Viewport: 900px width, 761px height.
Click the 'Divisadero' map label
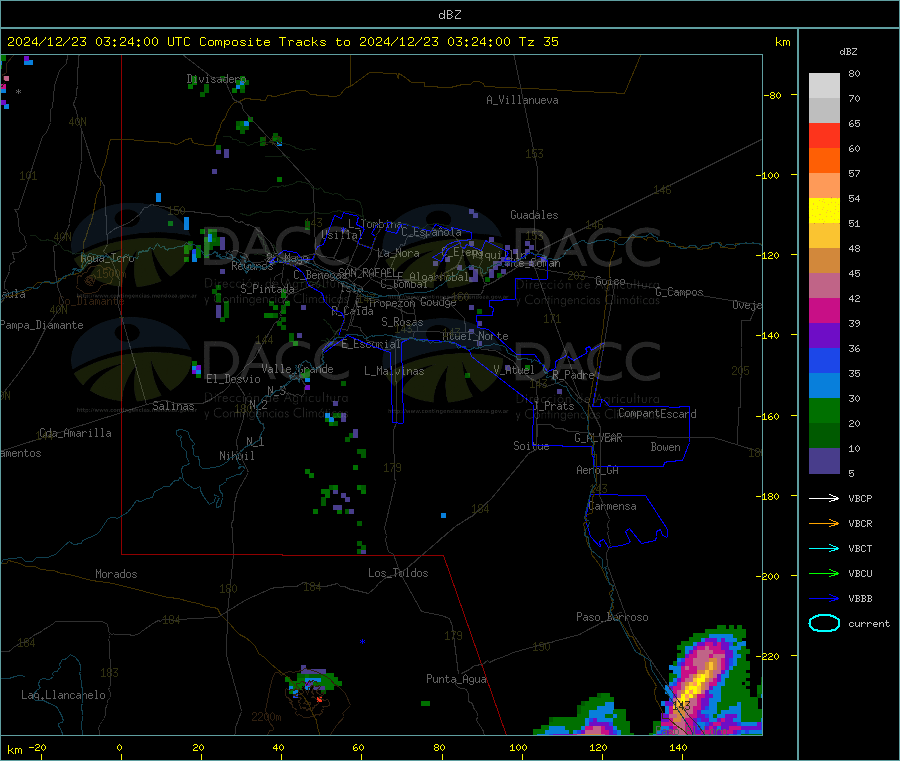click(x=216, y=79)
